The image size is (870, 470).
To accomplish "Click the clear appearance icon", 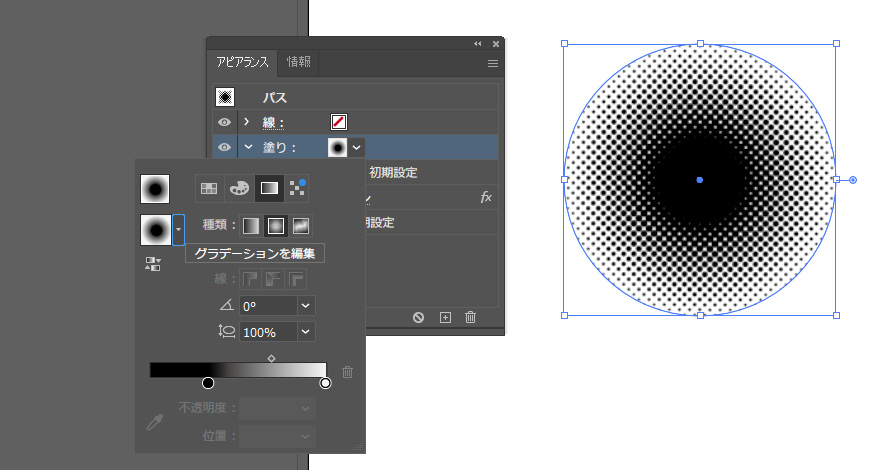I will pos(419,317).
